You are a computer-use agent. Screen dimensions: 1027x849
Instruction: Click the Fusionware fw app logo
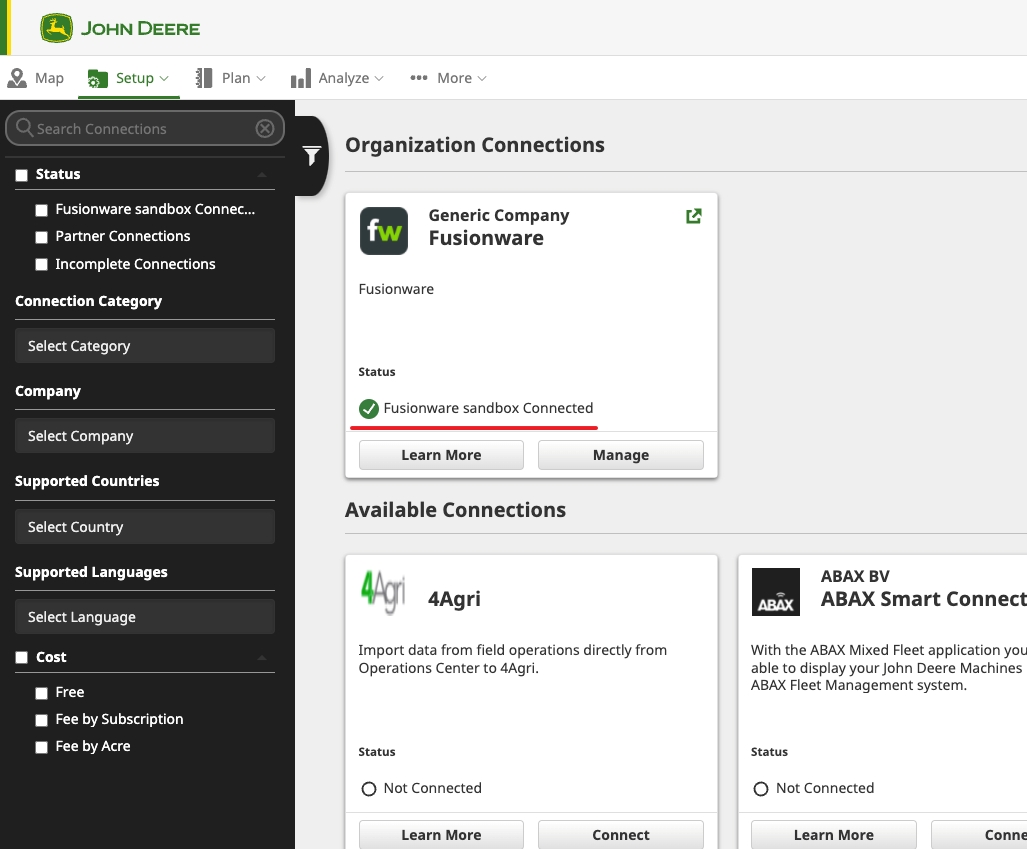pos(384,231)
